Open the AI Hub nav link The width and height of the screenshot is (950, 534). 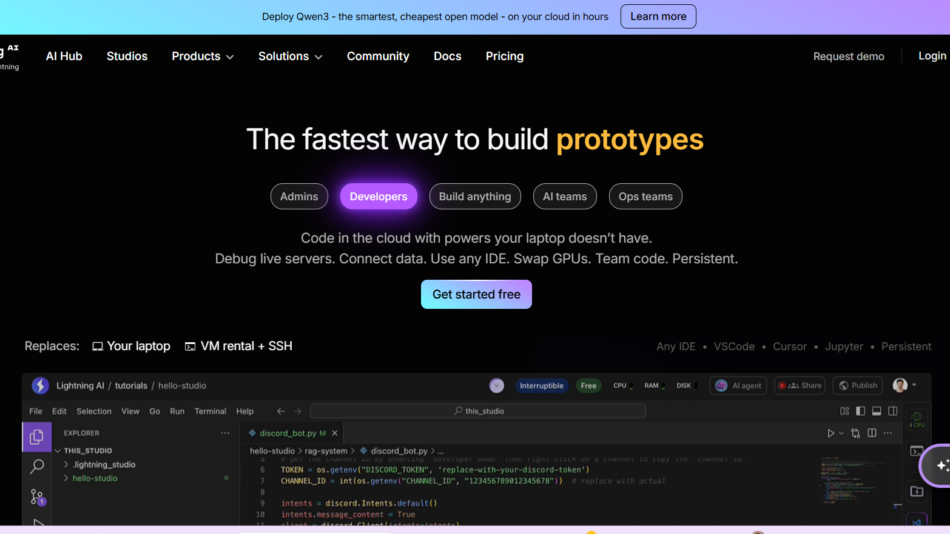(x=64, y=56)
